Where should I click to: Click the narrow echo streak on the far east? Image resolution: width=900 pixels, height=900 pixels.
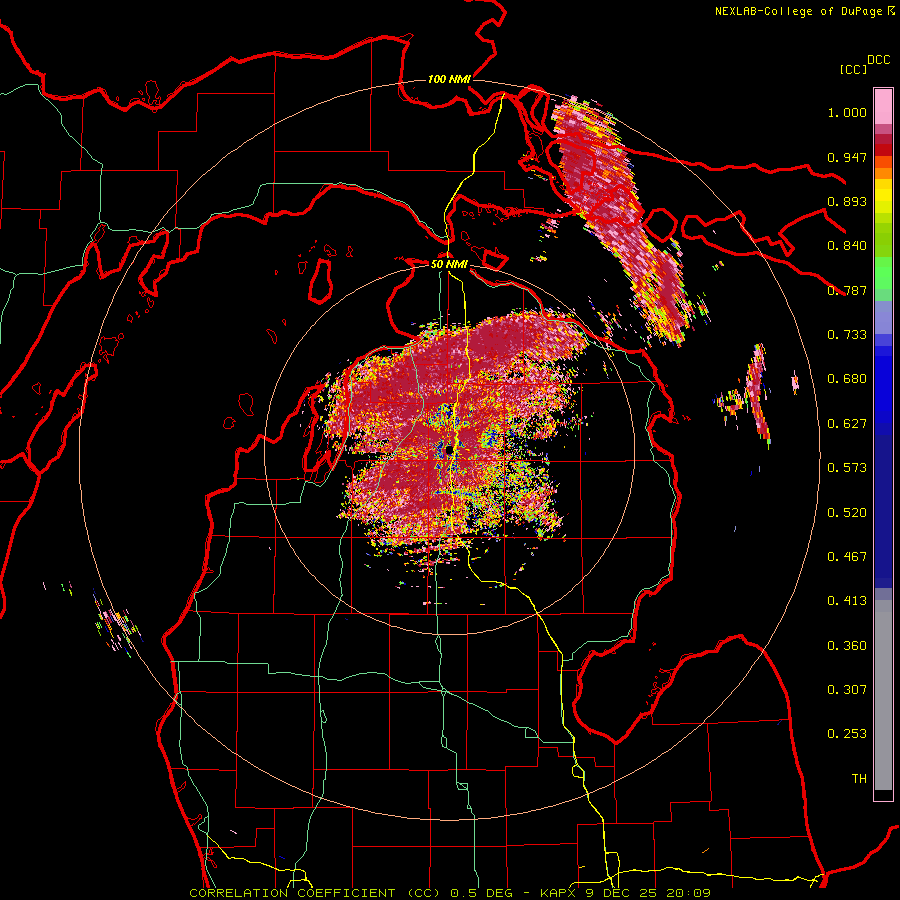[x=758, y=393]
